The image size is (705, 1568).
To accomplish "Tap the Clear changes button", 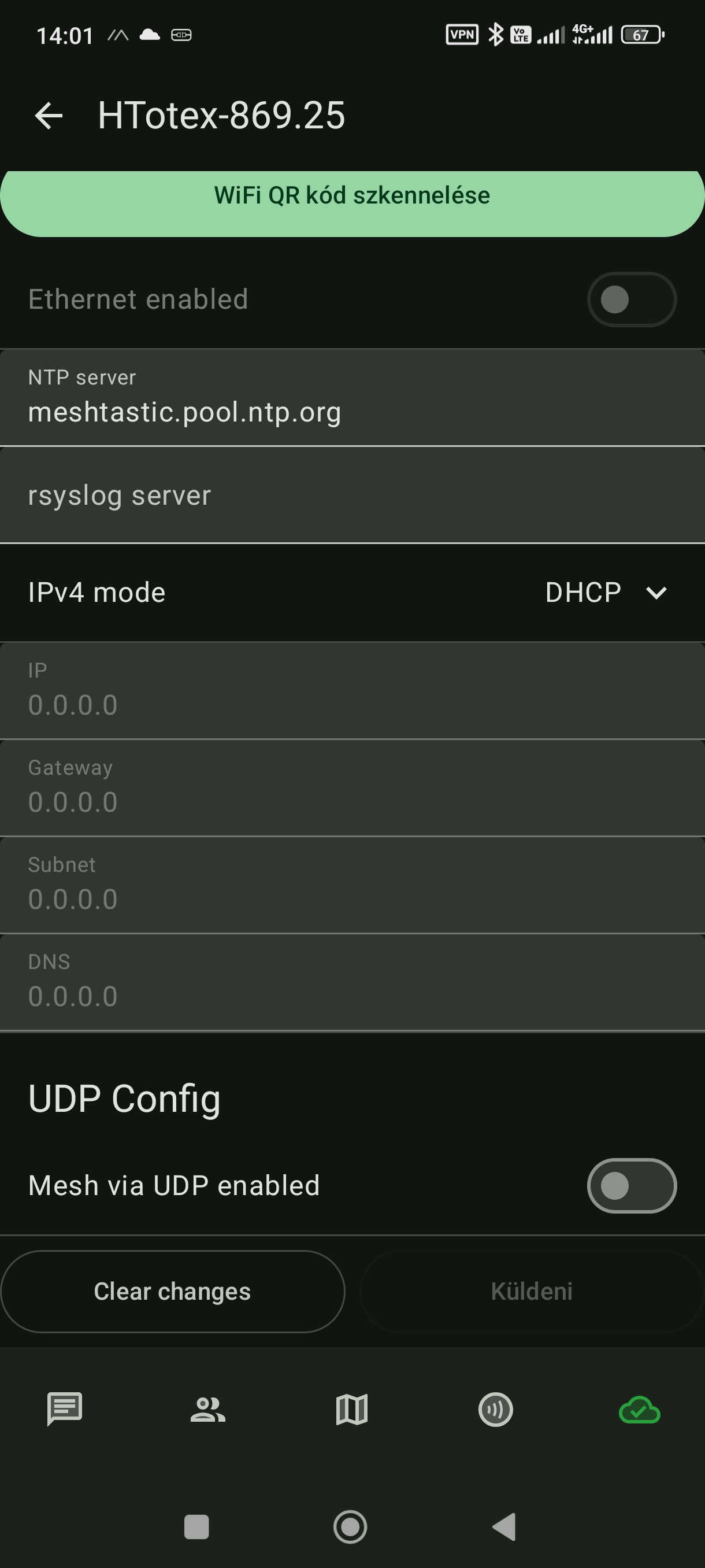I will tap(173, 1292).
